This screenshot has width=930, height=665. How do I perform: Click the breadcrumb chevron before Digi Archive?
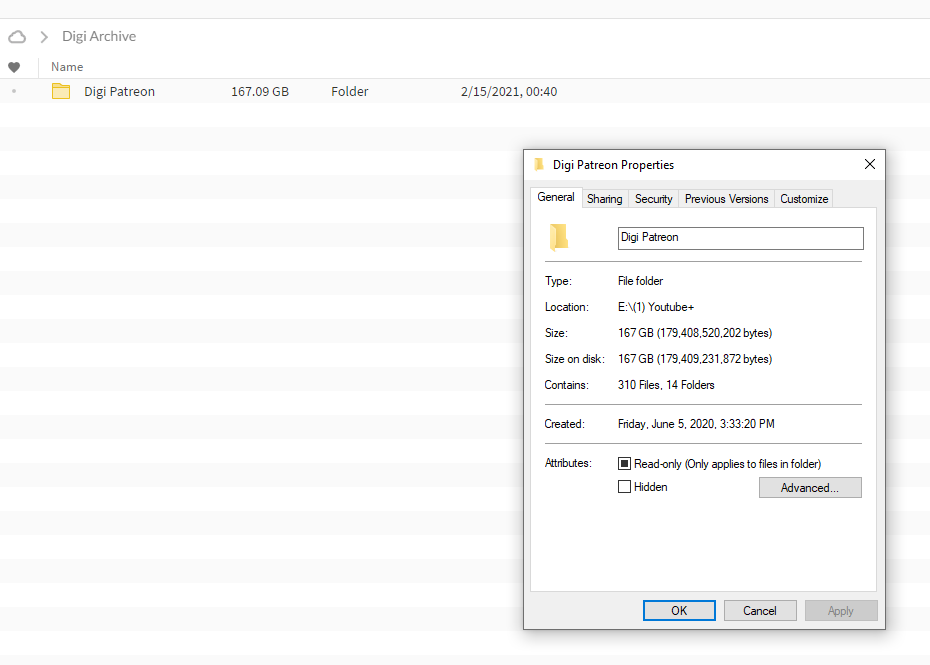tap(44, 37)
